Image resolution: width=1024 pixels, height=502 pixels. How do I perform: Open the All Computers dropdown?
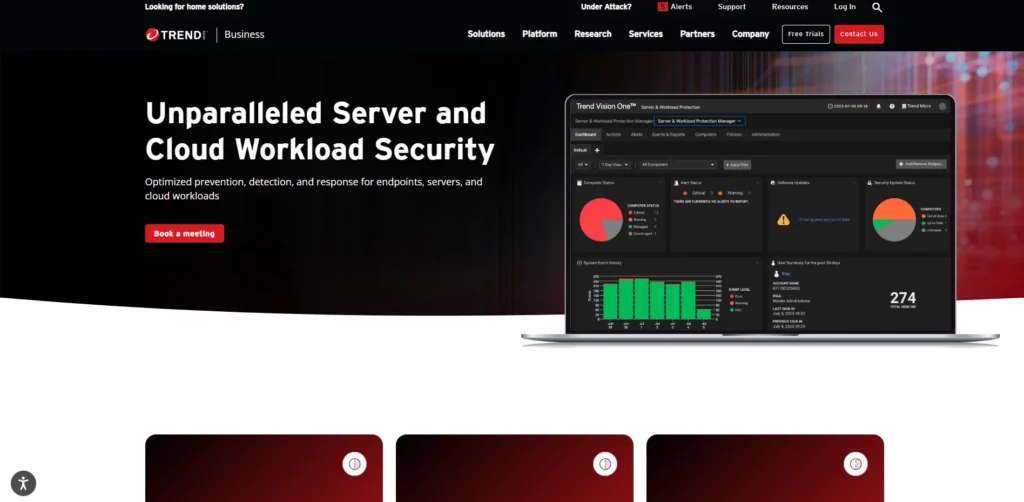[678, 165]
